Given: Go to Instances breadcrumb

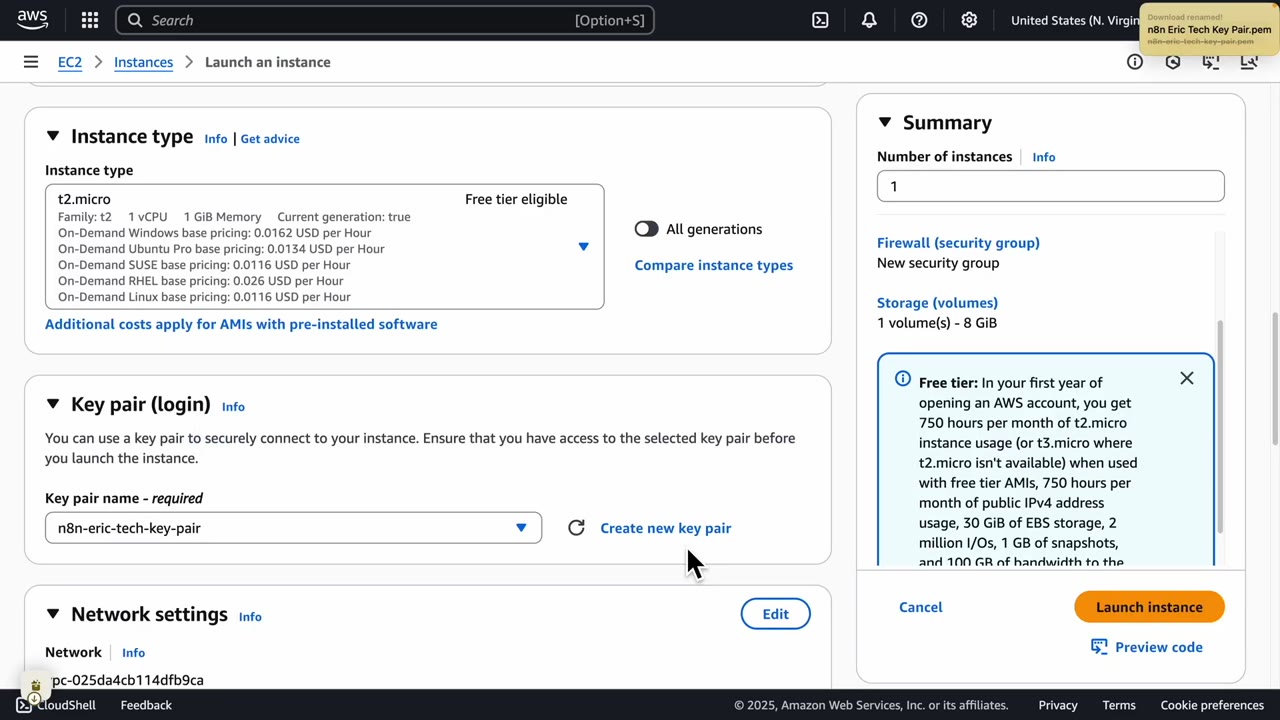Looking at the screenshot, I should click(x=143, y=62).
